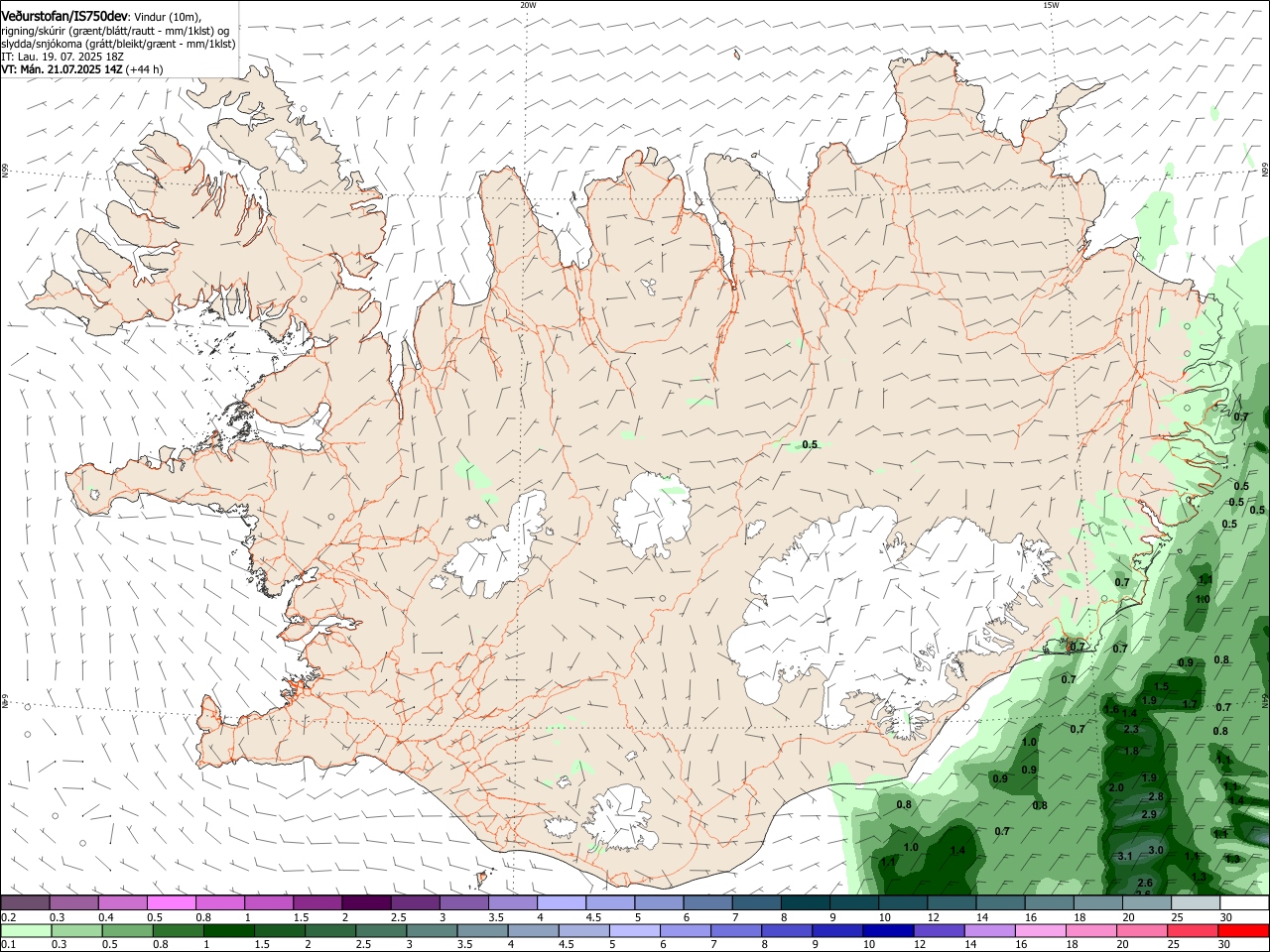Screen dimensions: 1270x952
Task: Click the 3.0 precipitation value on the map
Action: (1156, 850)
